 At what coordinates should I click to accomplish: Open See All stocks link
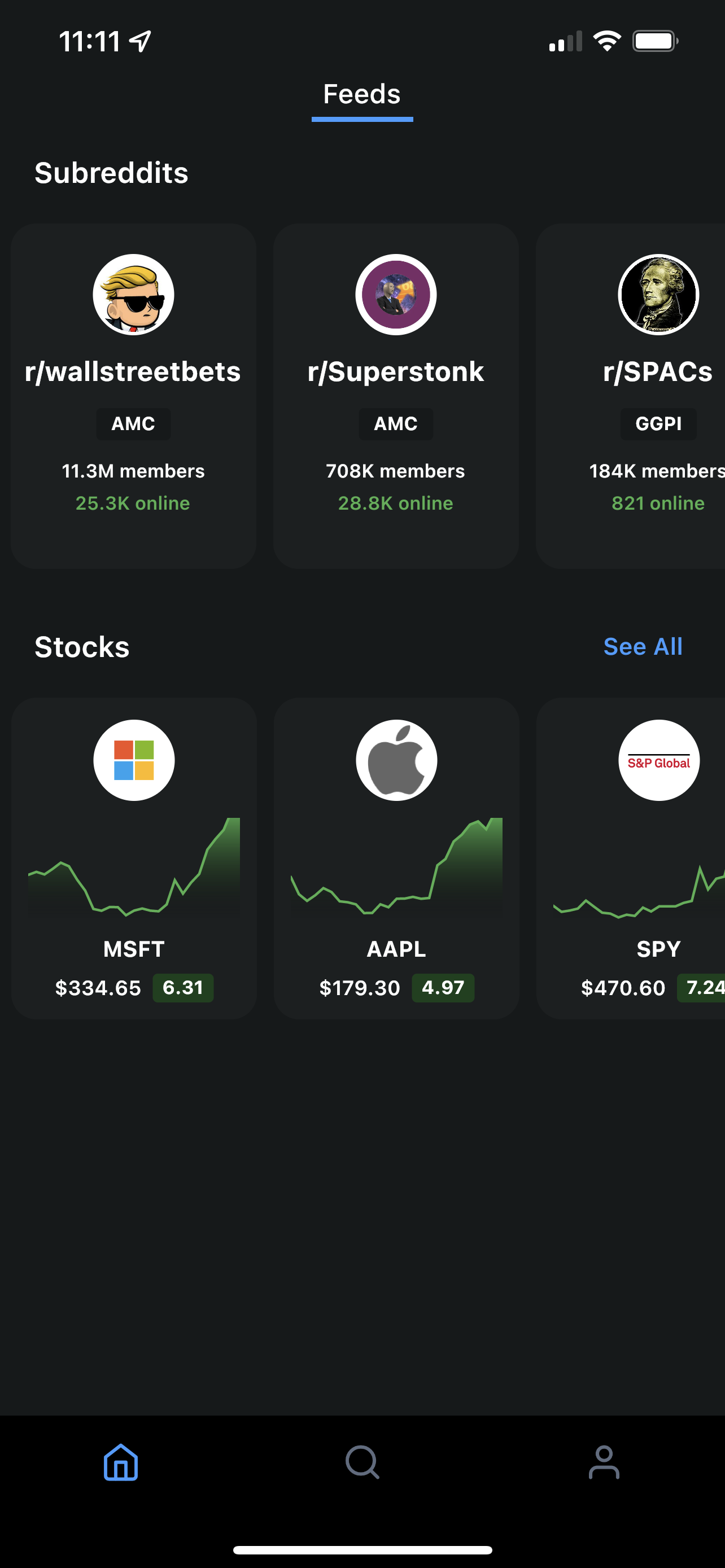(643, 646)
